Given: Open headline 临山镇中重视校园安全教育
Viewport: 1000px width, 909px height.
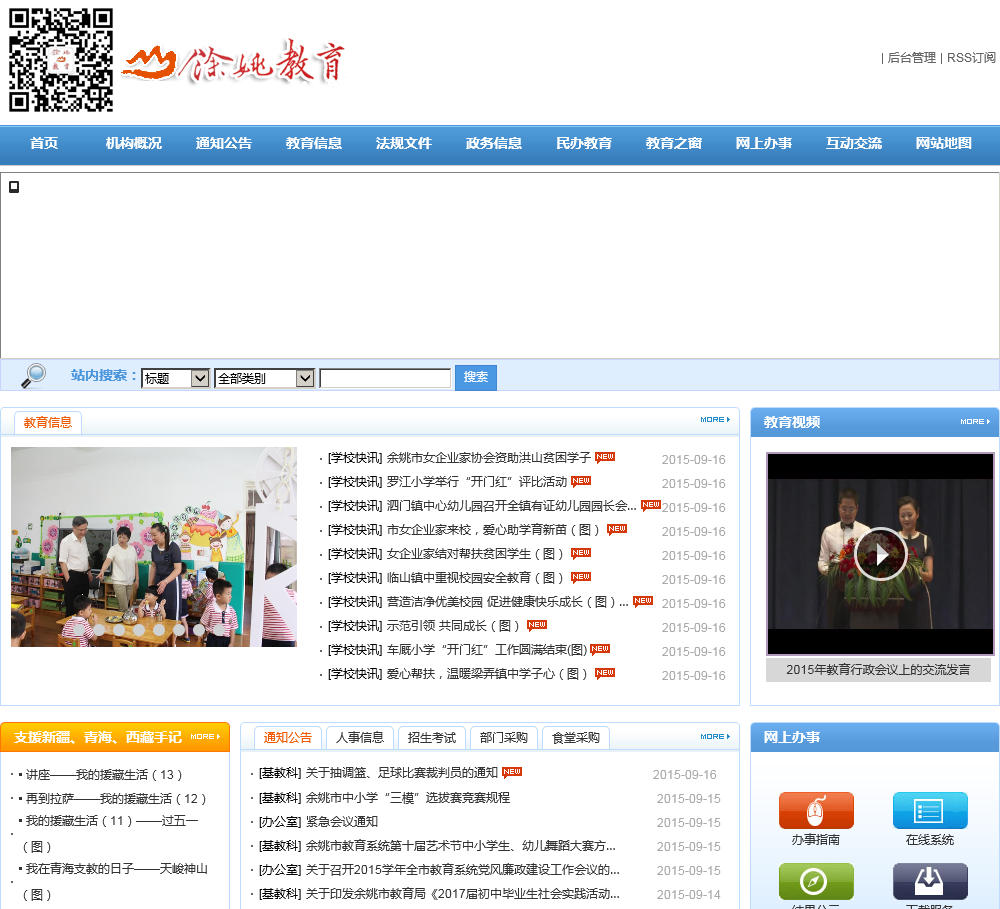Looking at the screenshot, I should (x=475, y=578).
